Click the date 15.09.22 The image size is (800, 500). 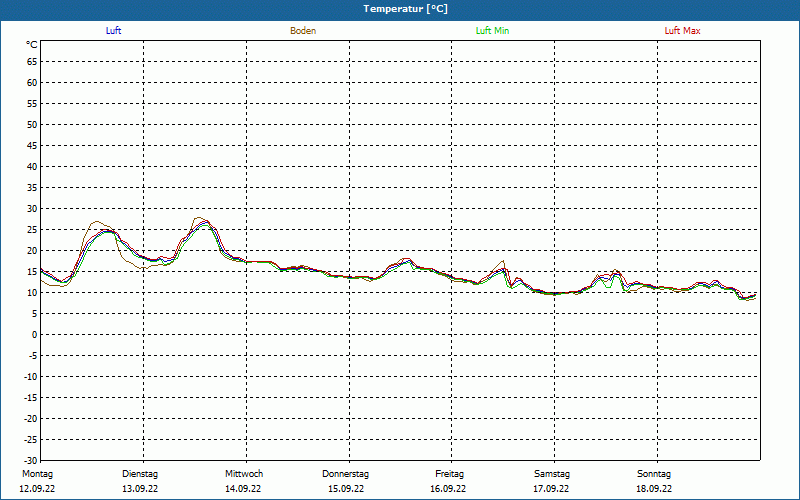tap(346, 489)
